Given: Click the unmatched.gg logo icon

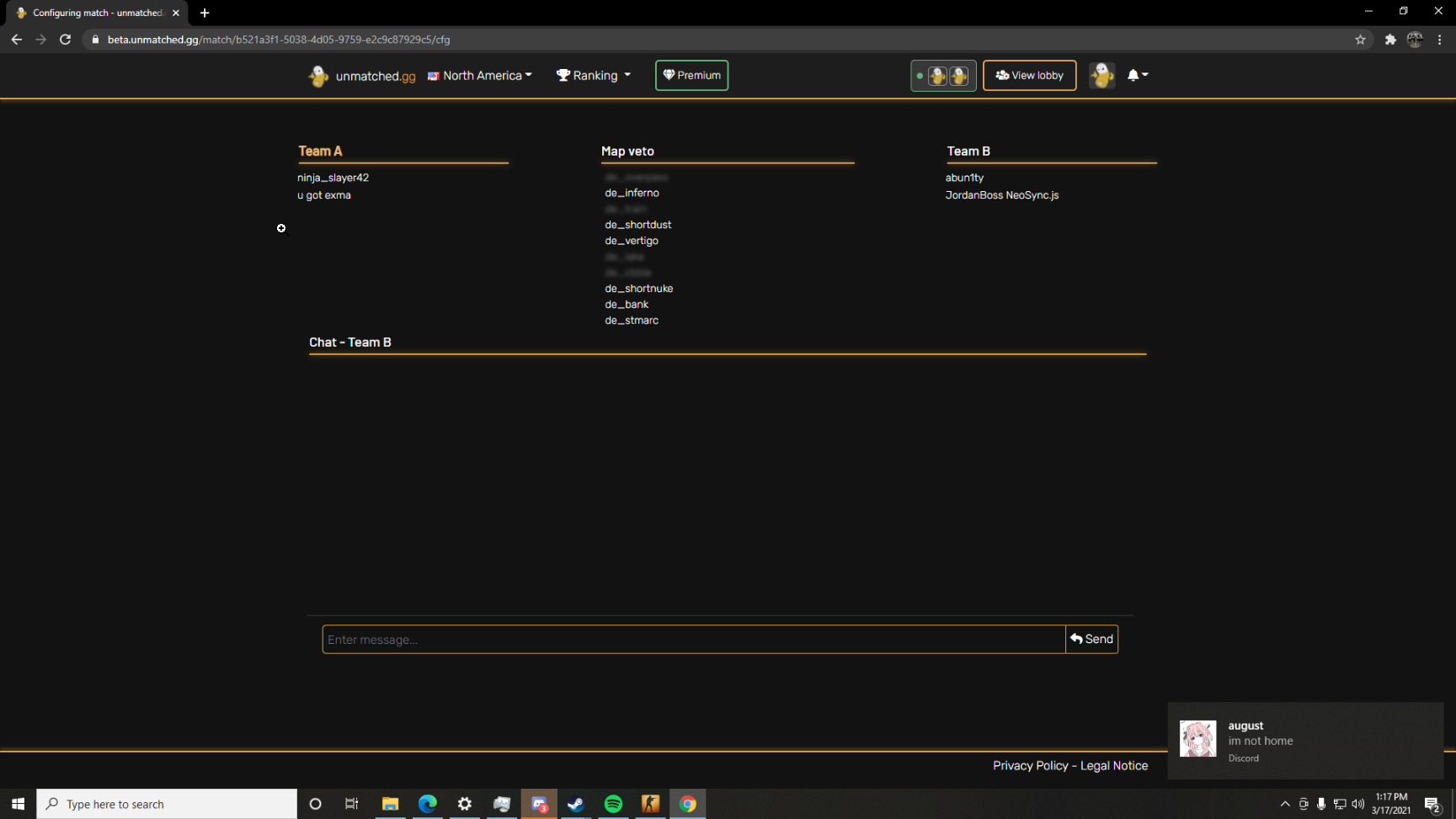Looking at the screenshot, I should pos(318,76).
